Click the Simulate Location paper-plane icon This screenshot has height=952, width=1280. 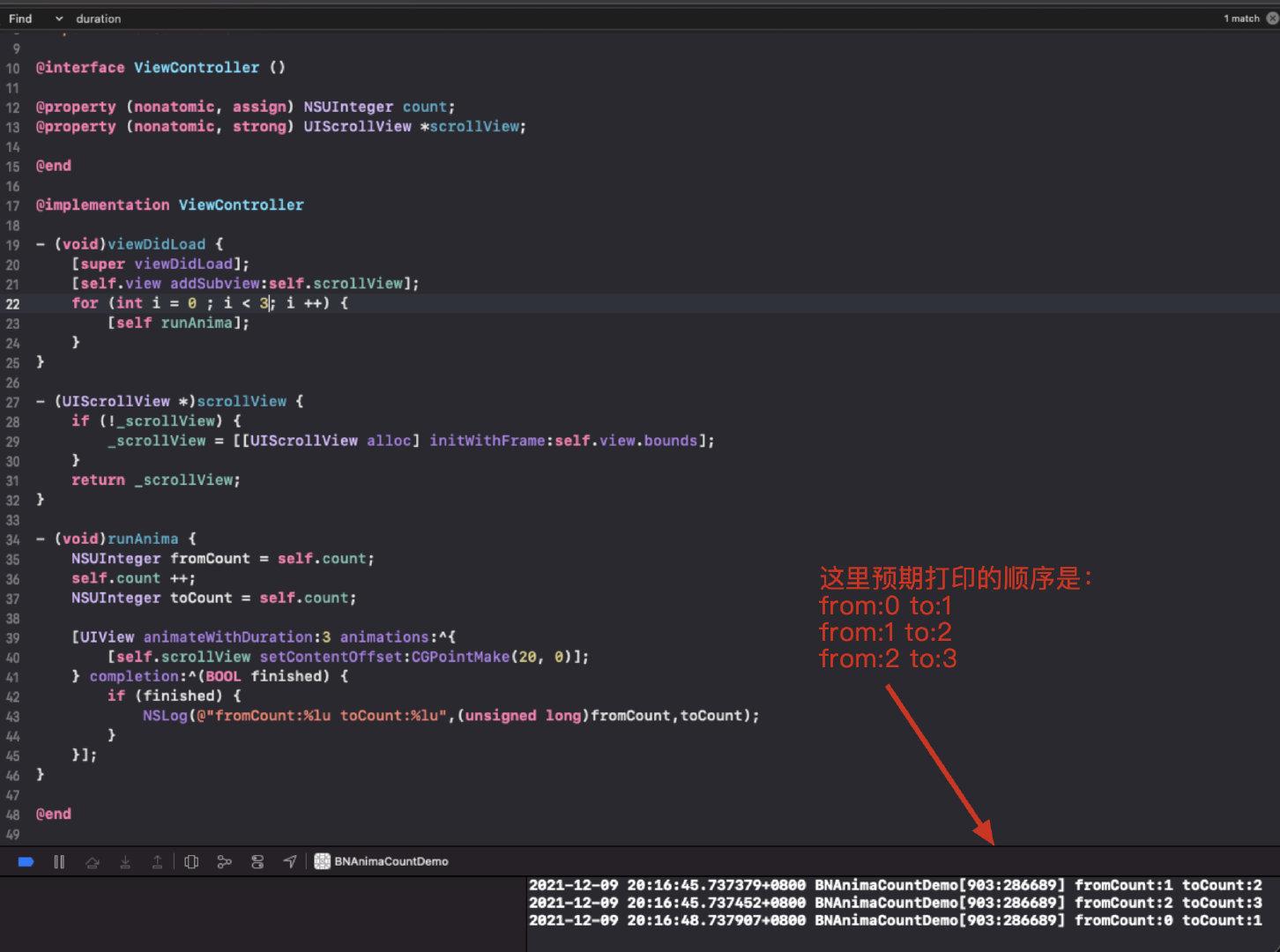(290, 861)
